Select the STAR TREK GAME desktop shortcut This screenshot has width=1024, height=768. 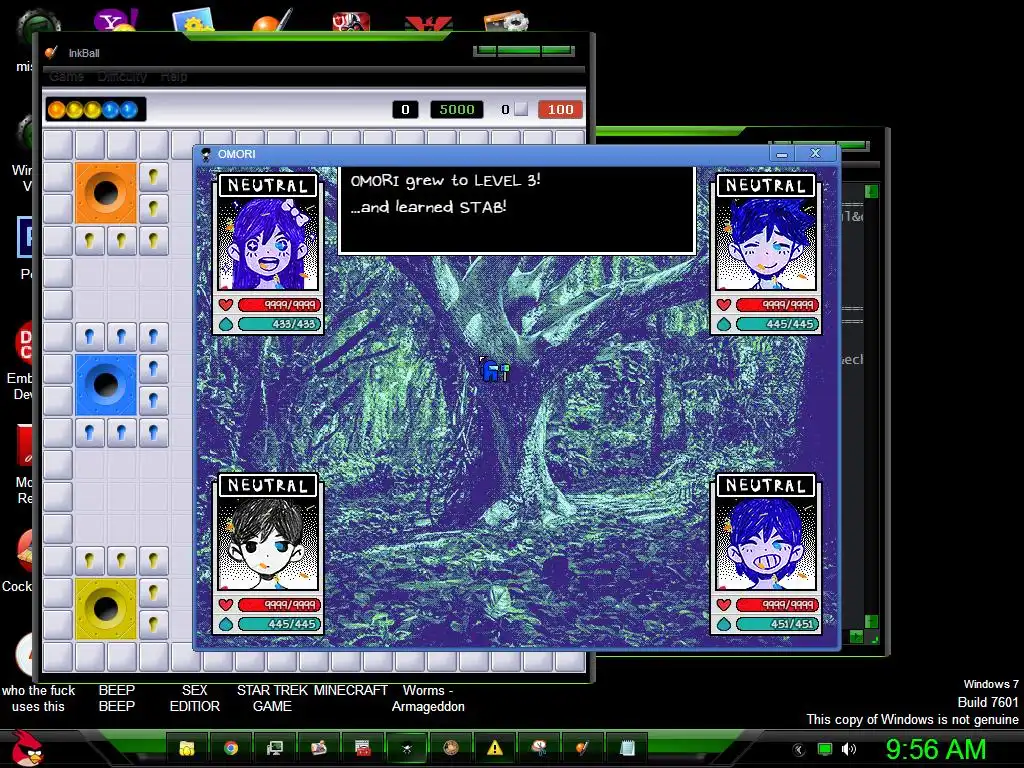[272, 698]
